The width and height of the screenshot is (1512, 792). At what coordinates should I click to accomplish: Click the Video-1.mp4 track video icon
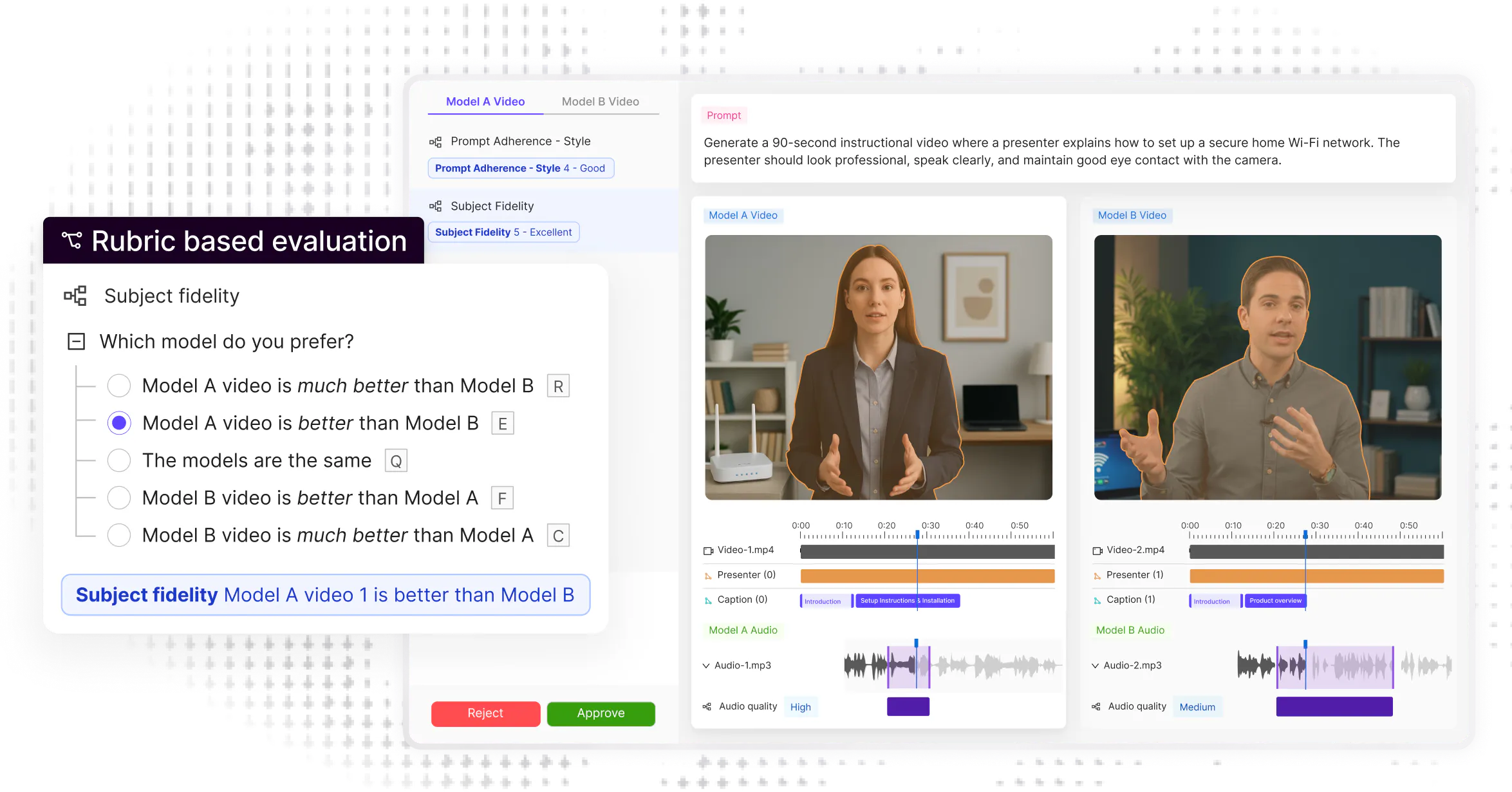708,551
